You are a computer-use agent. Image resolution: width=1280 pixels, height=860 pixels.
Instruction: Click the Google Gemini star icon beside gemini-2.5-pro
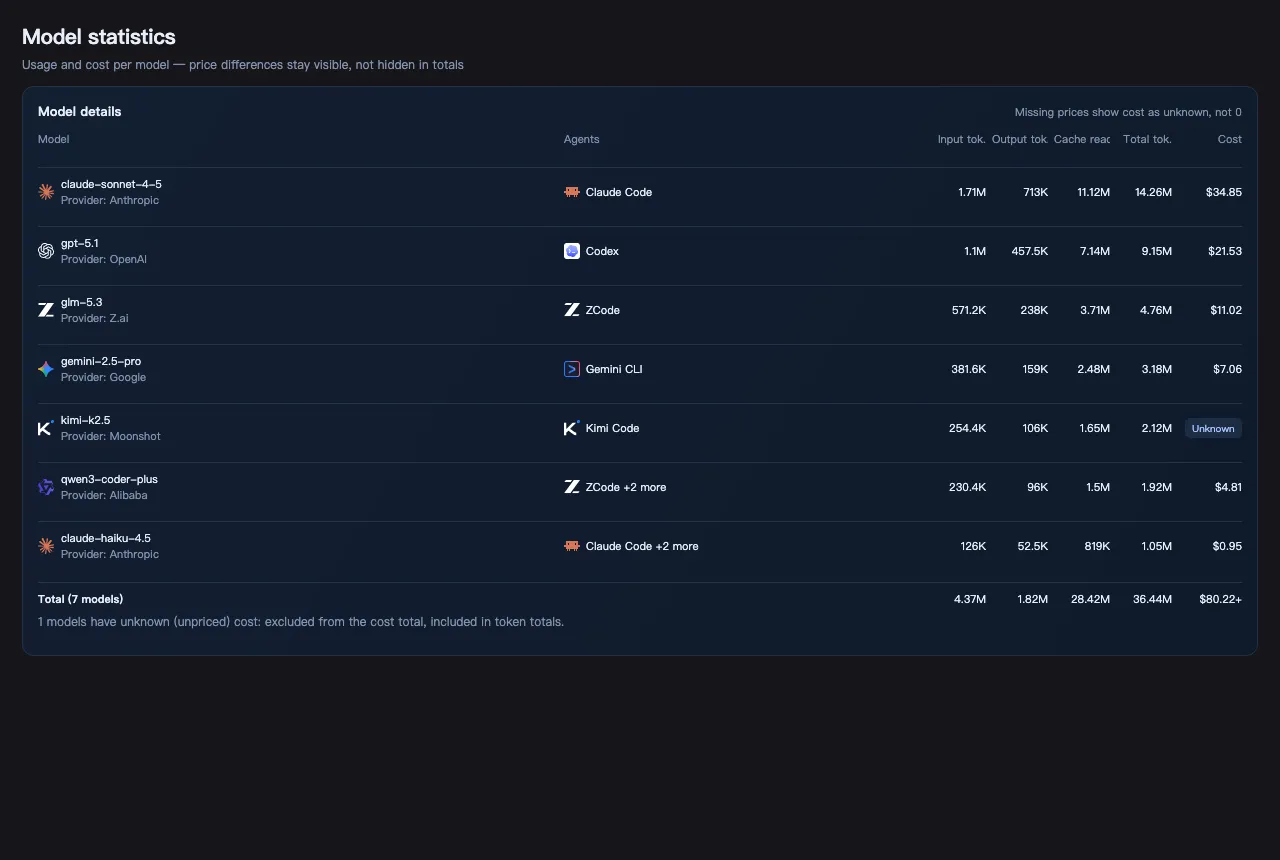click(x=46, y=369)
